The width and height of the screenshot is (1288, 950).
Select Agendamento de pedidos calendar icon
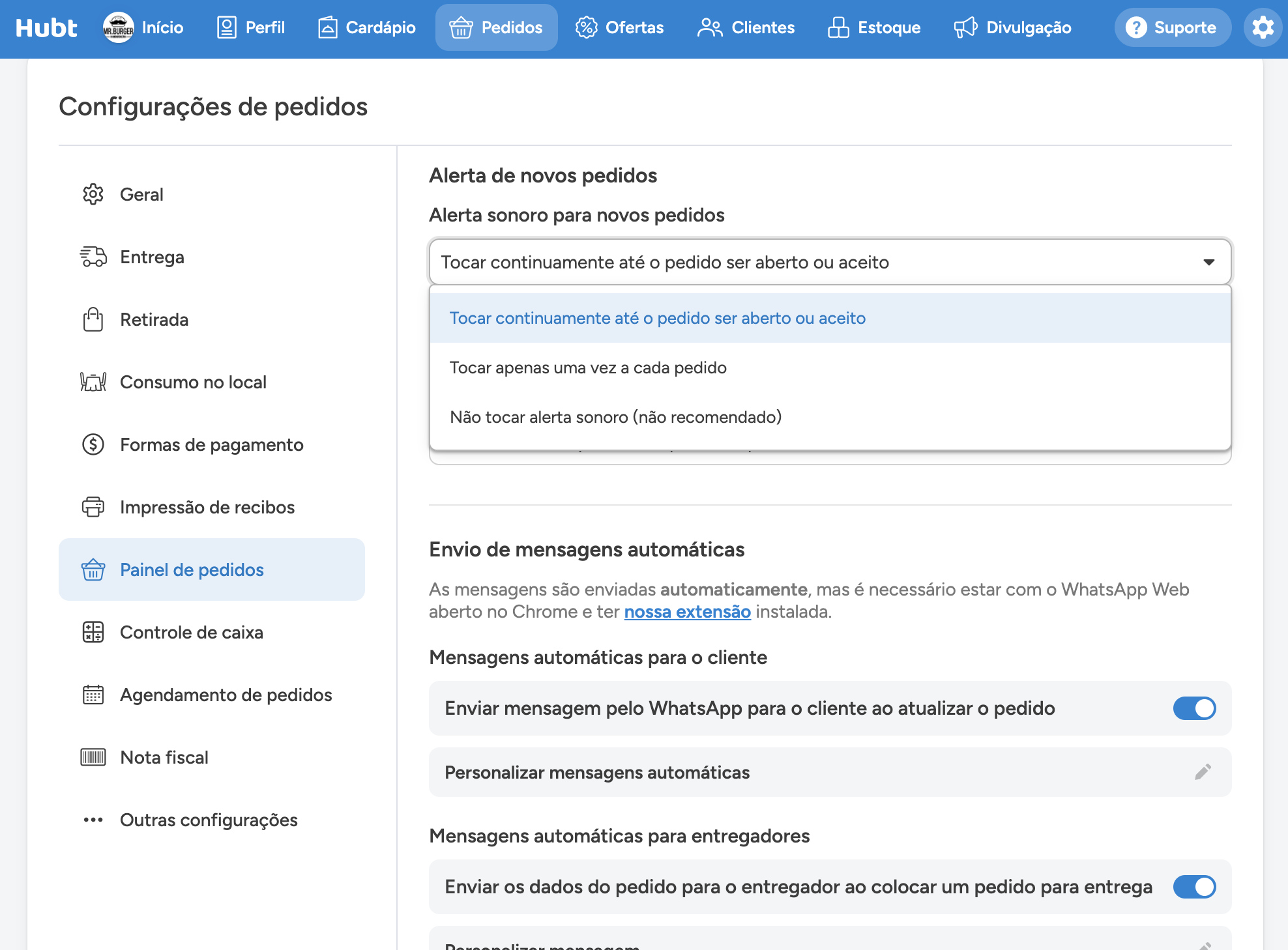tap(93, 695)
